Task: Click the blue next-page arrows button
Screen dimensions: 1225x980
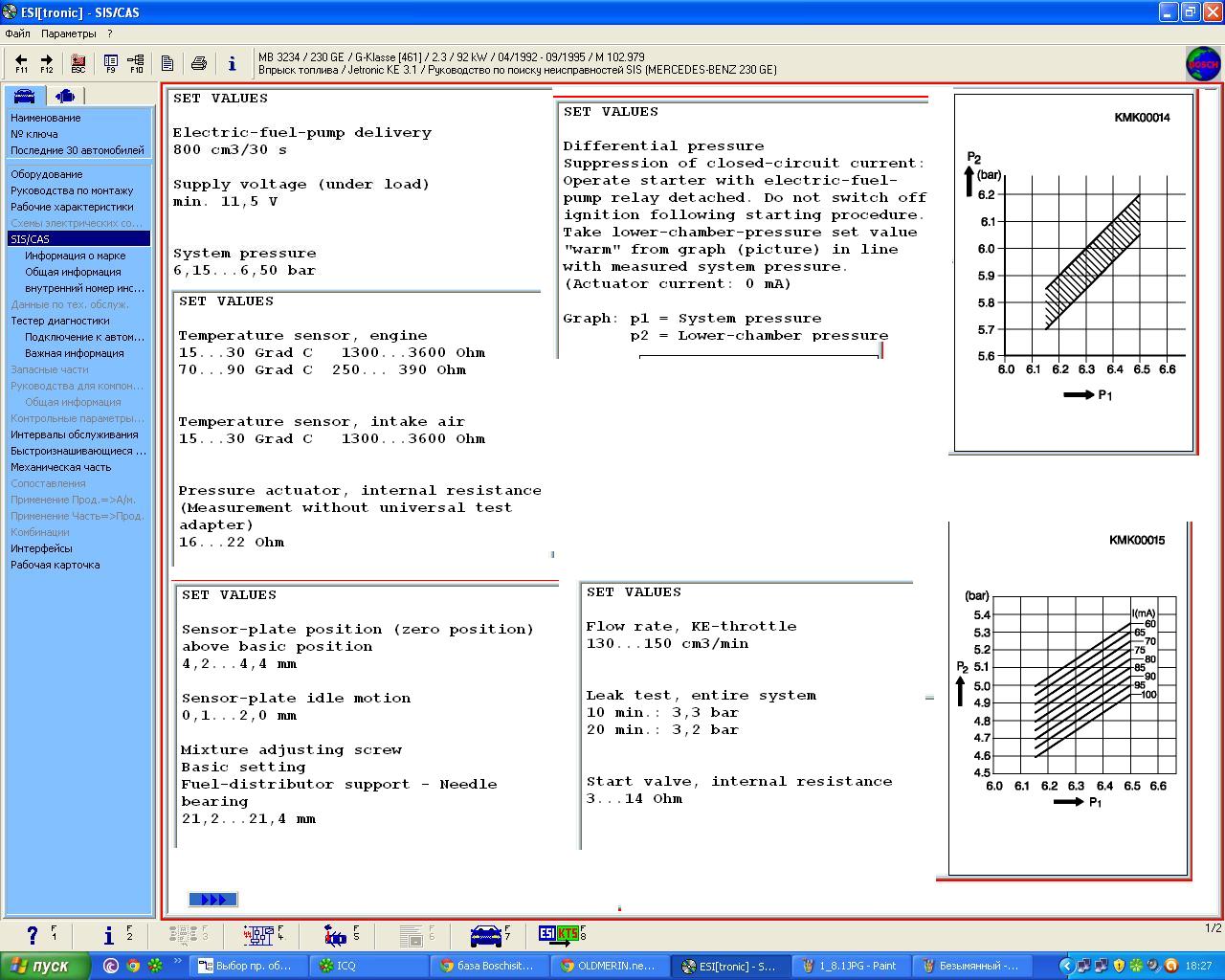Action: (x=212, y=900)
